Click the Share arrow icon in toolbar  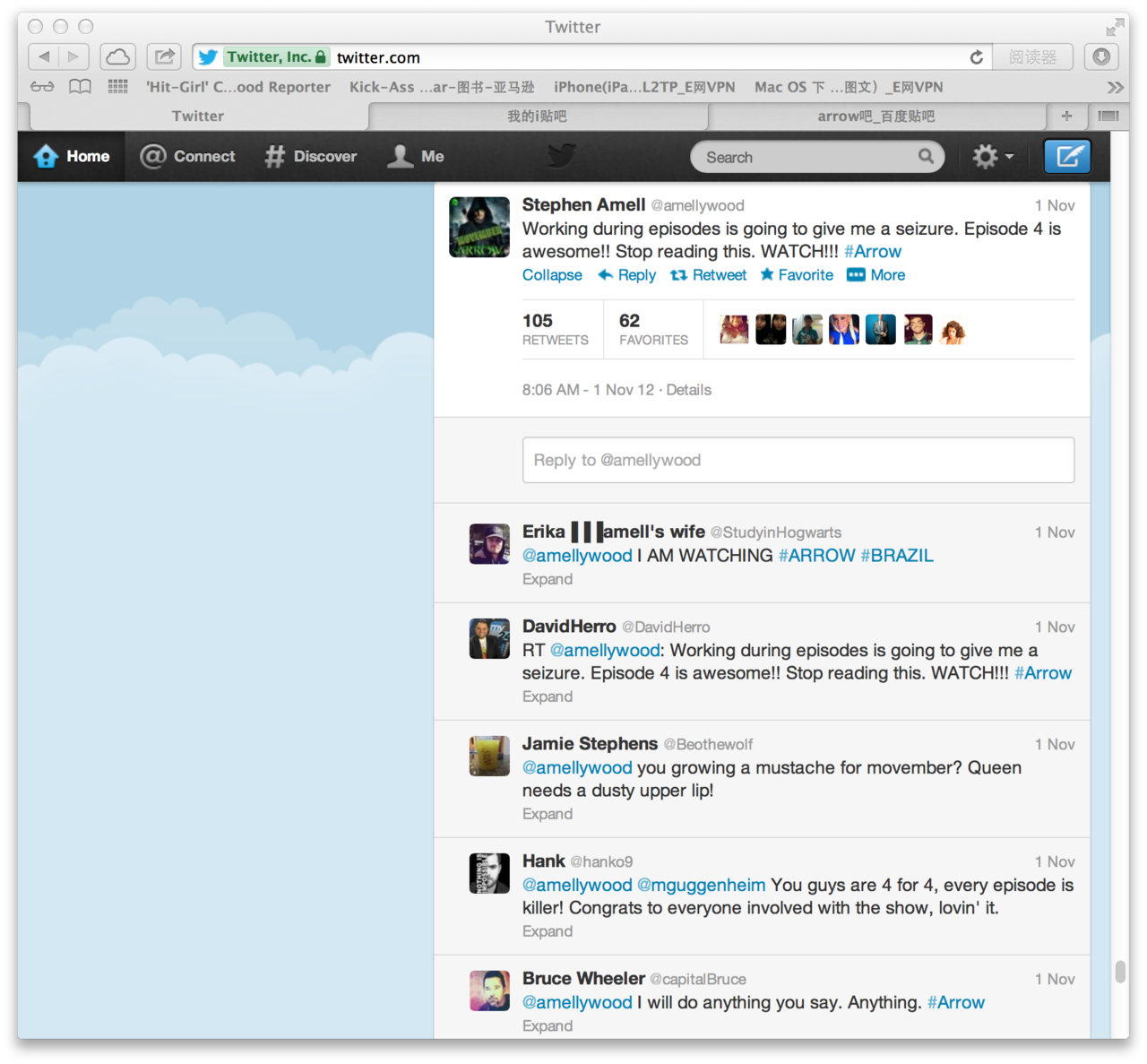165,56
